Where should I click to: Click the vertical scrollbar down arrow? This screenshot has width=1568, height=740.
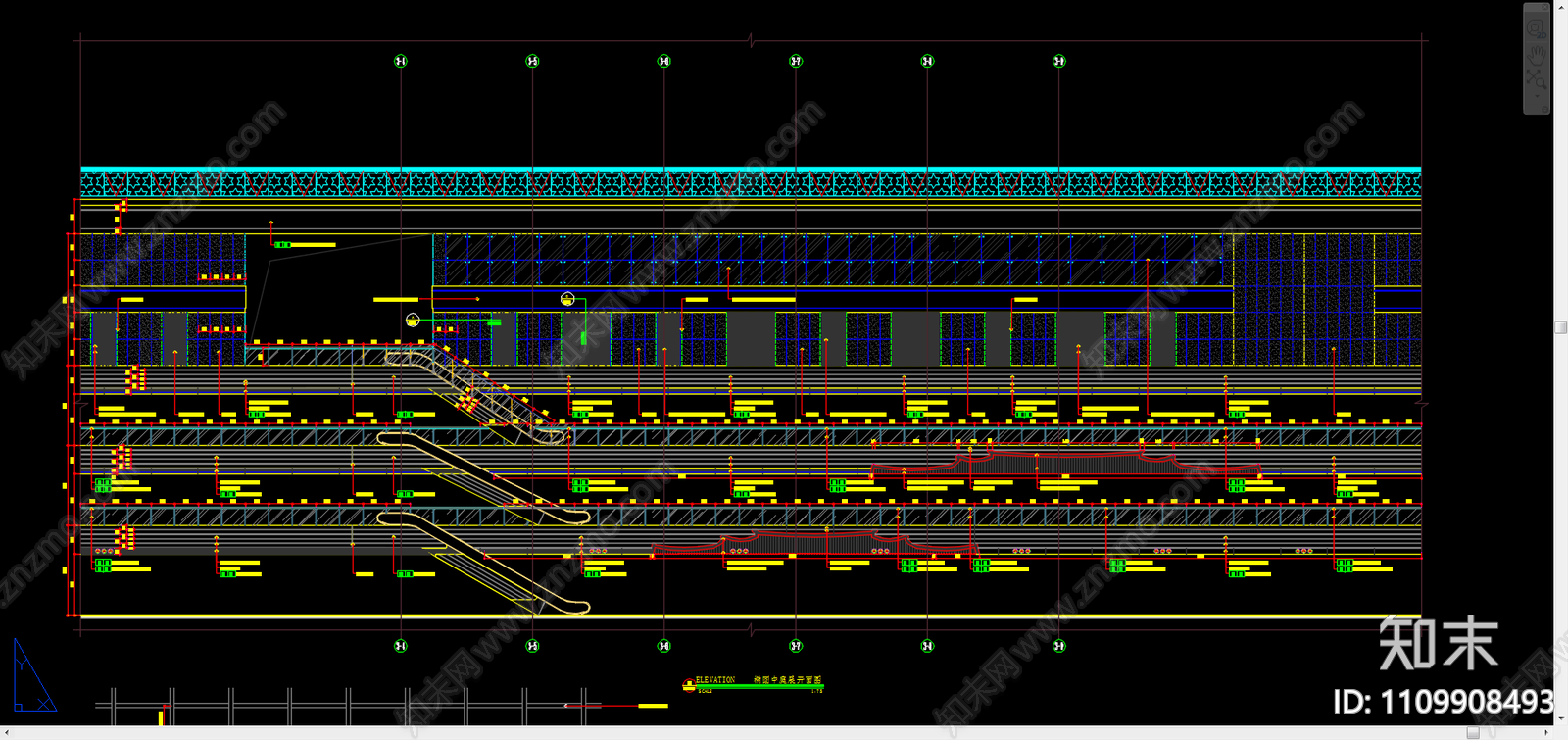pyautogui.click(x=1561, y=718)
